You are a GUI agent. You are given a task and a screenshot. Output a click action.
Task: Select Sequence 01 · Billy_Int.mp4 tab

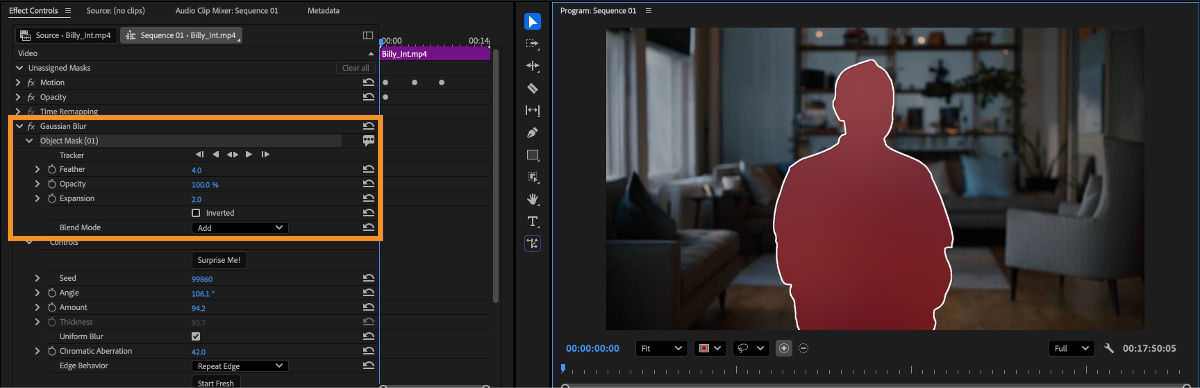[x=181, y=35]
